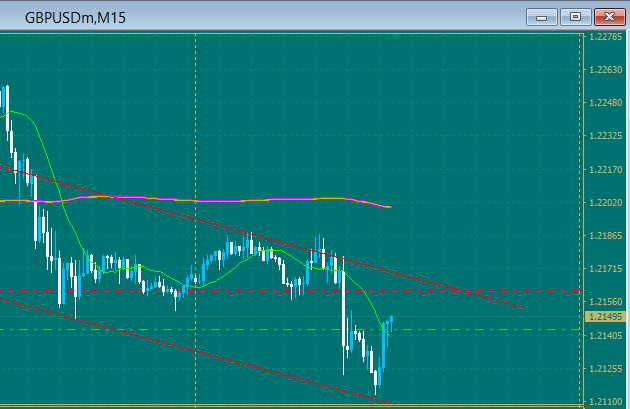Click the 1.22020 price axis label
The width and height of the screenshot is (630, 409).
(605, 202)
